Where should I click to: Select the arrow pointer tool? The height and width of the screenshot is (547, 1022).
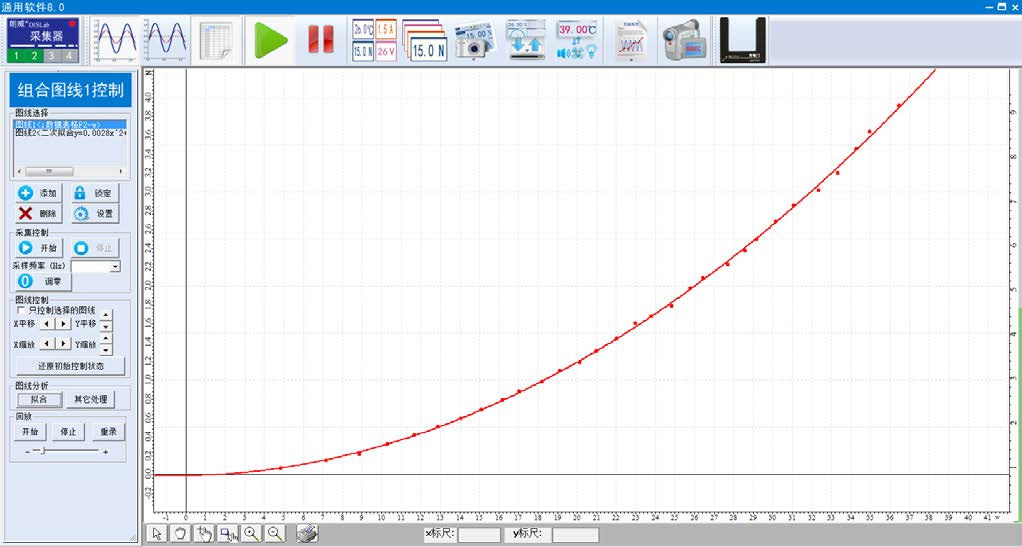(x=157, y=534)
